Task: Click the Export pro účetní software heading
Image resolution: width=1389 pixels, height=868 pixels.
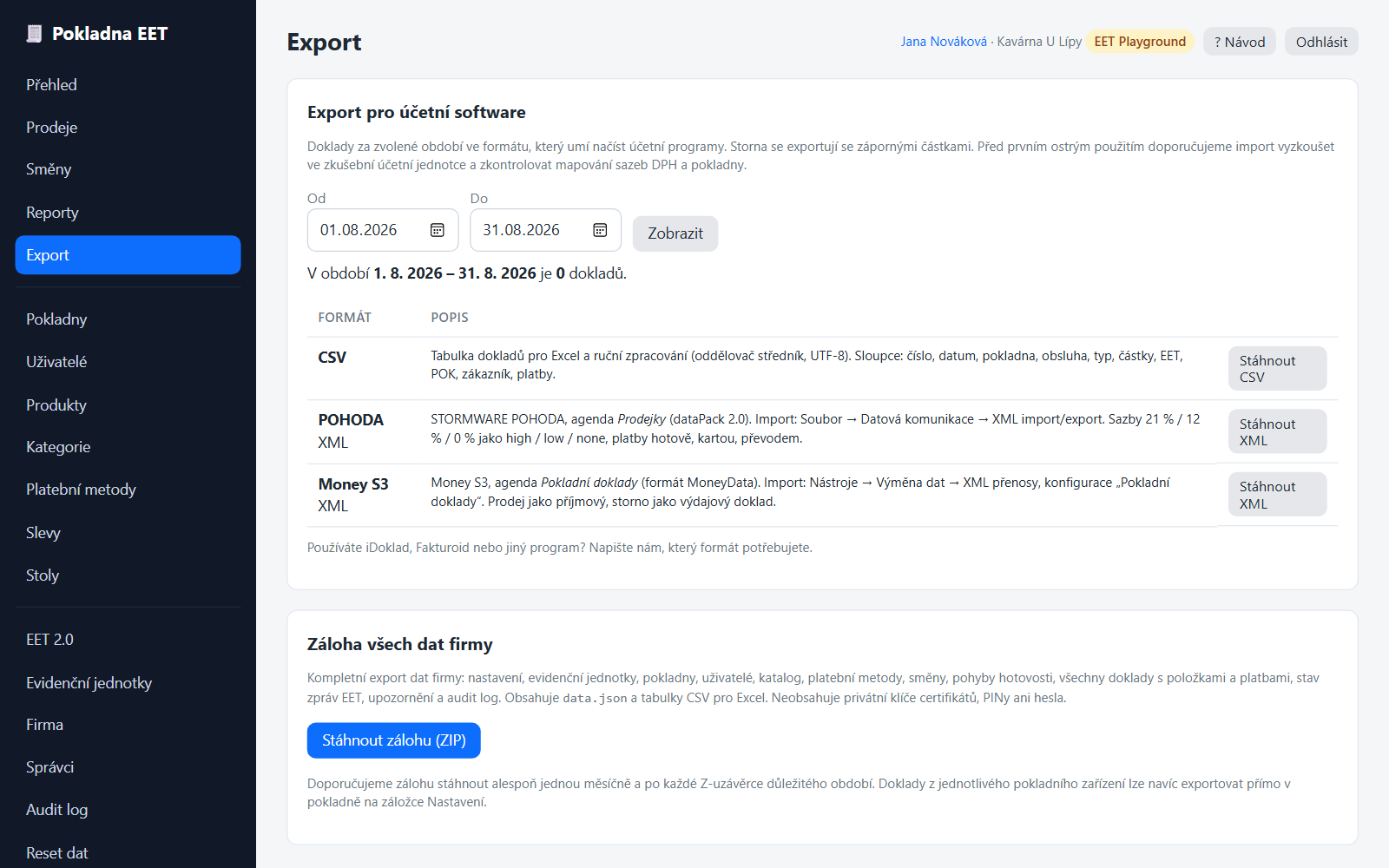Action: click(x=417, y=112)
